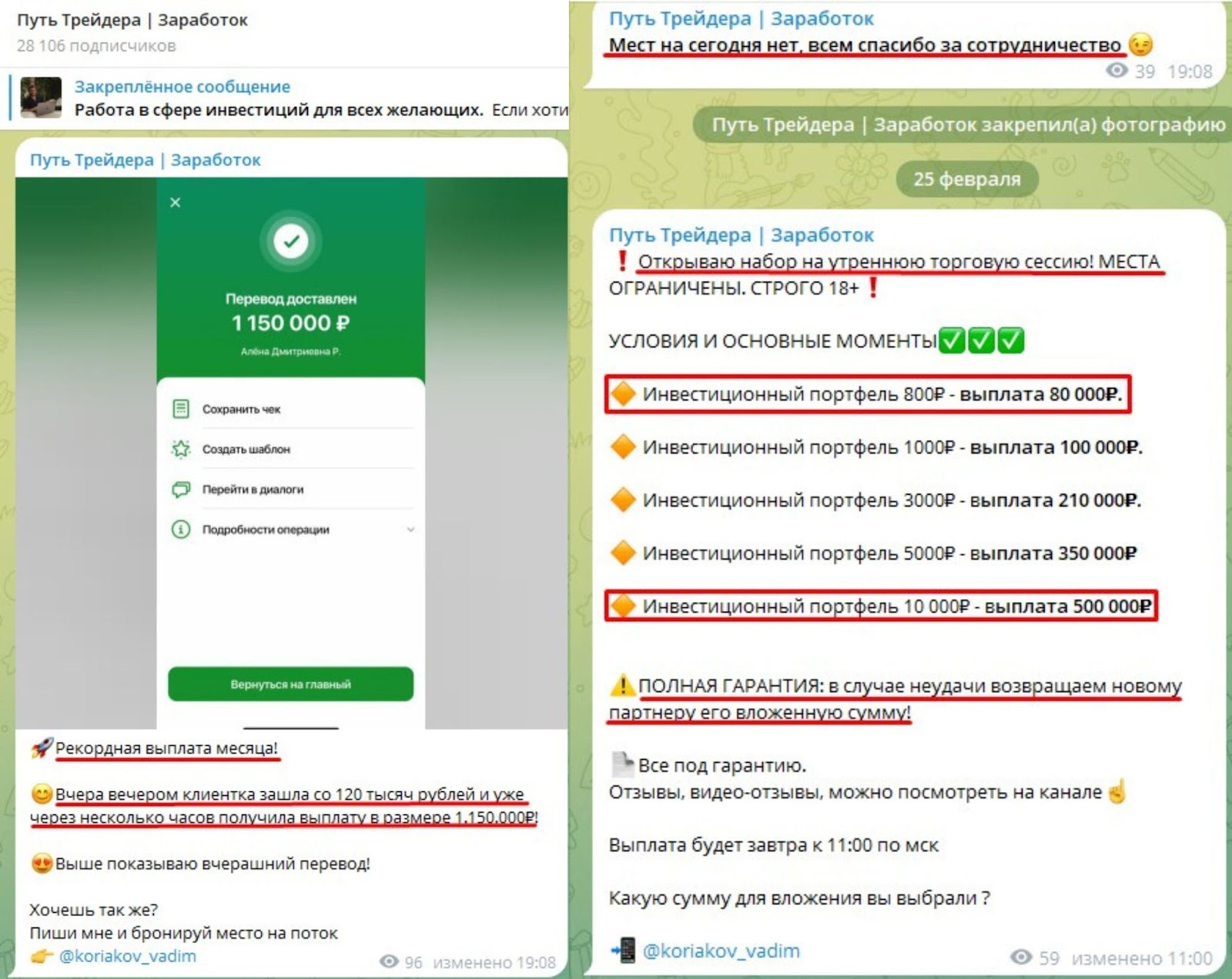1232x979 pixels.
Task: Click the Вернуться на главный button
Action: (290, 684)
